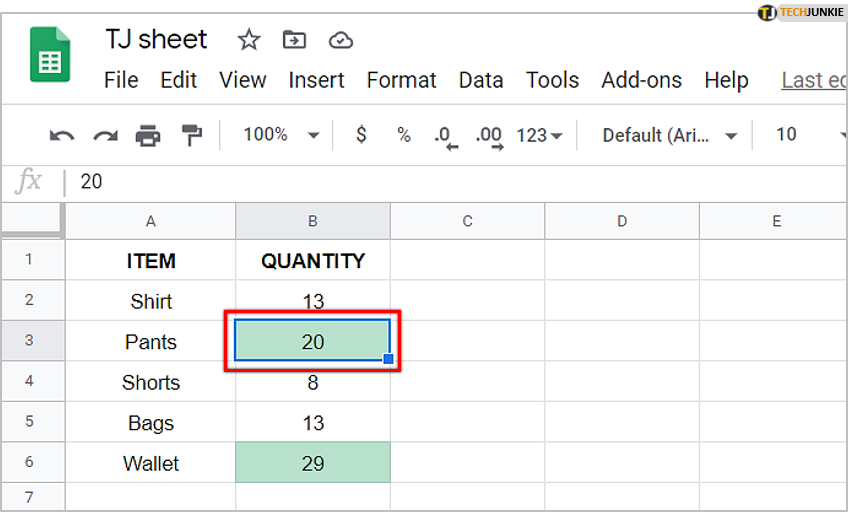
Task: Open the 100% zoom dropdown
Action: click(281, 134)
